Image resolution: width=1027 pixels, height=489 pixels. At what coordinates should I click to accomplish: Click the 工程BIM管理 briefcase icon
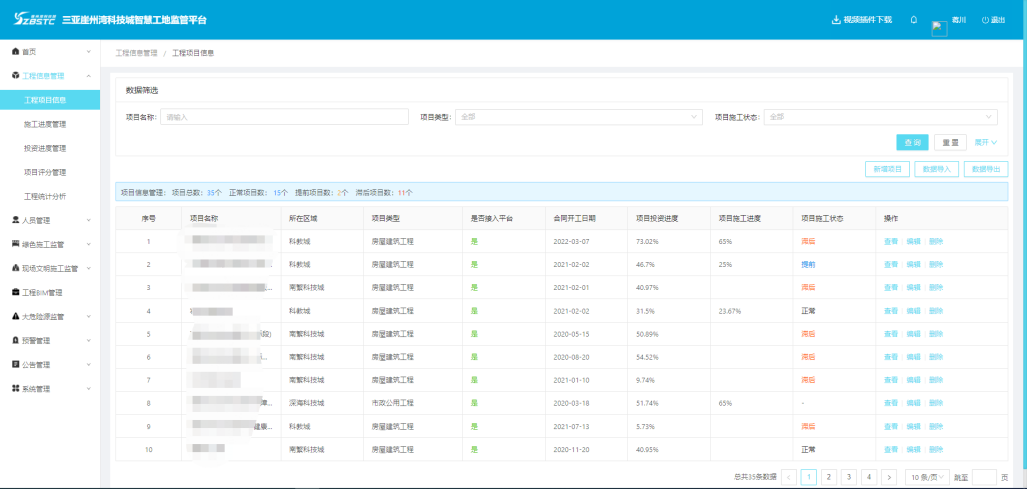tap(15, 292)
